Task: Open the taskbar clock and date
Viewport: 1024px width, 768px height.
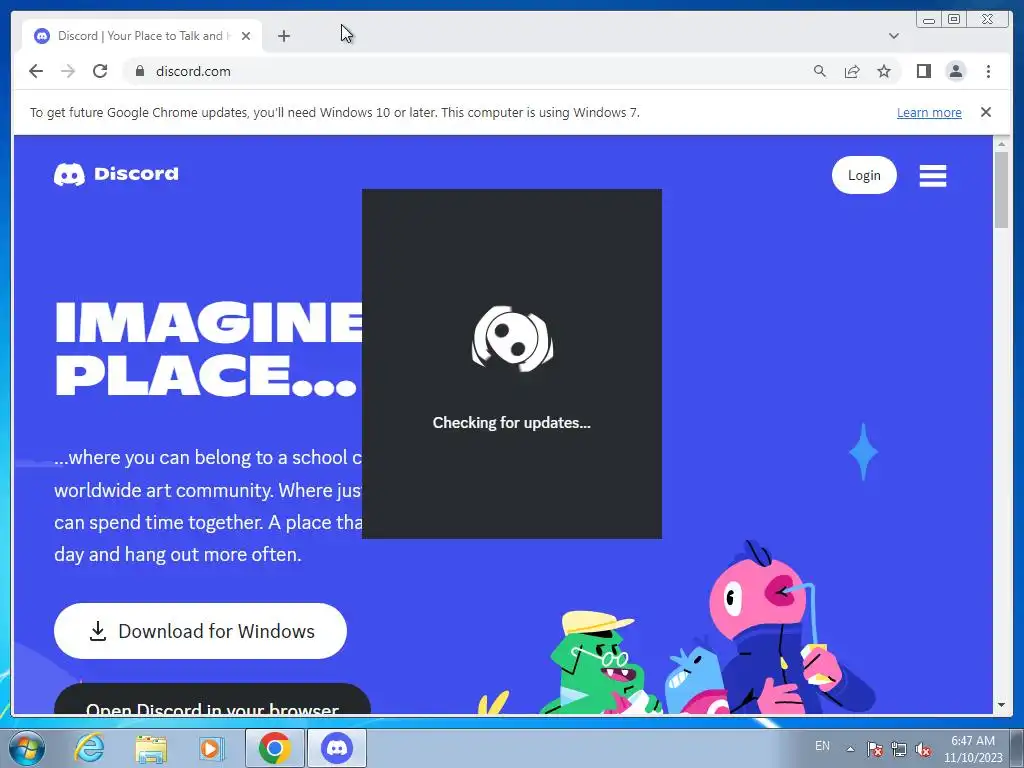Action: (x=973, y=749)
